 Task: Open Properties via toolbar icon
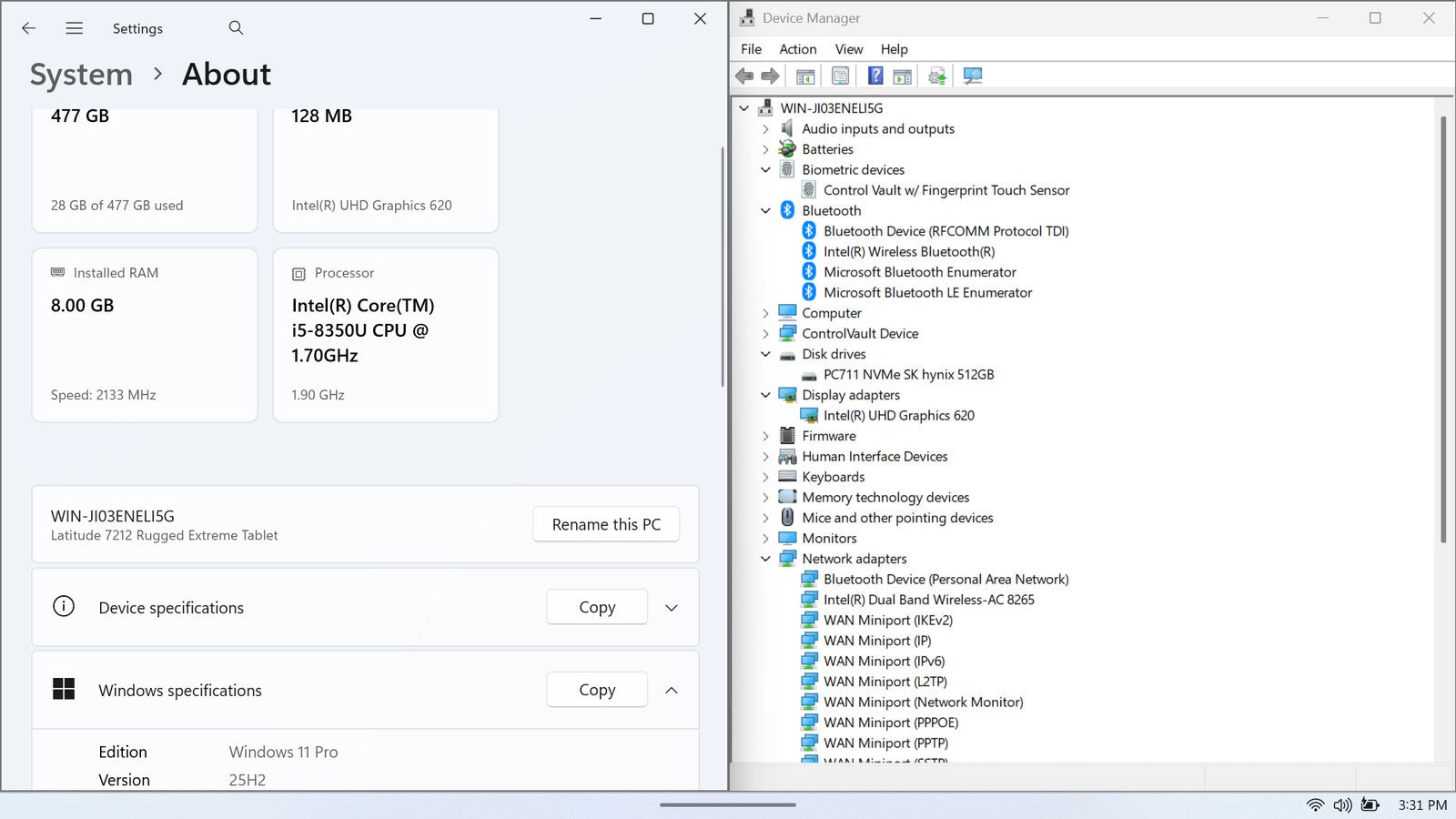[840, 76]
